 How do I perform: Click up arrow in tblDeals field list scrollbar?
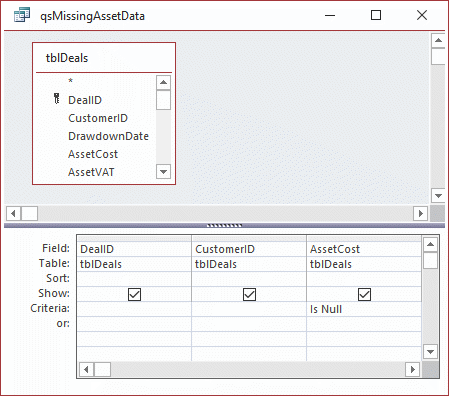point(163,82)
